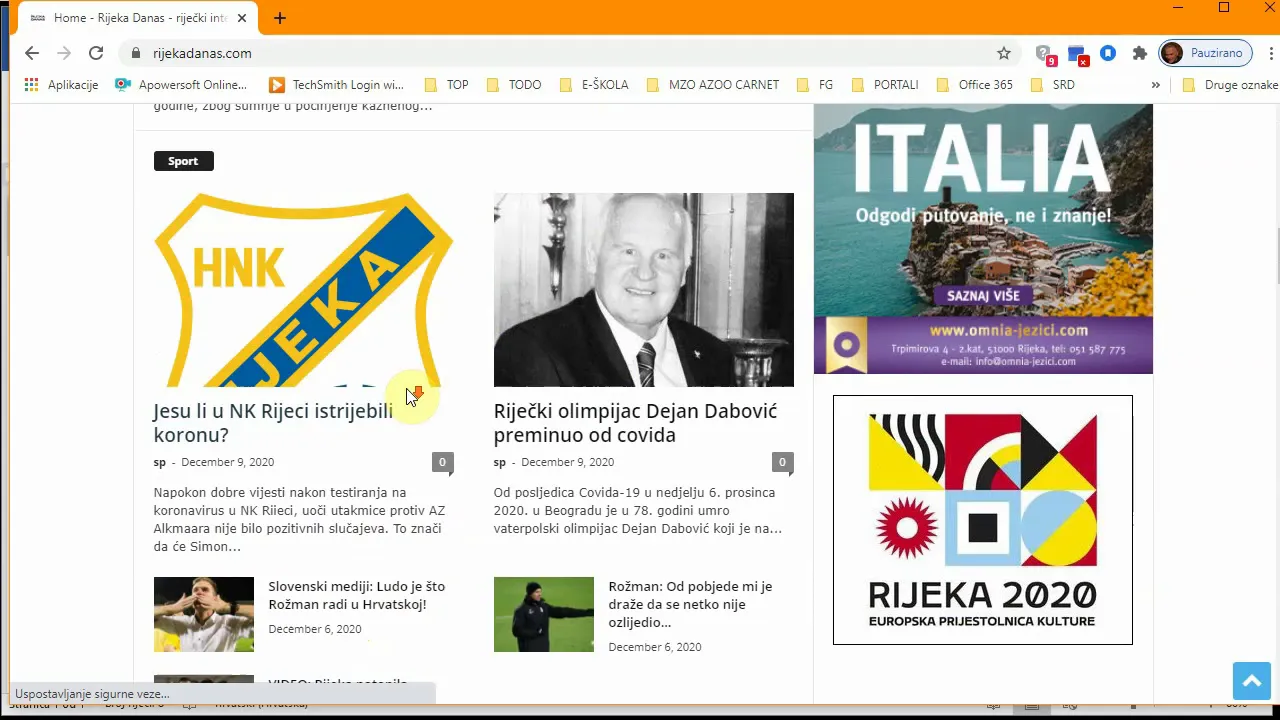Open TODO bookmark folder
This screenshot has height=720, width=1280.
[x=514, y=85]
